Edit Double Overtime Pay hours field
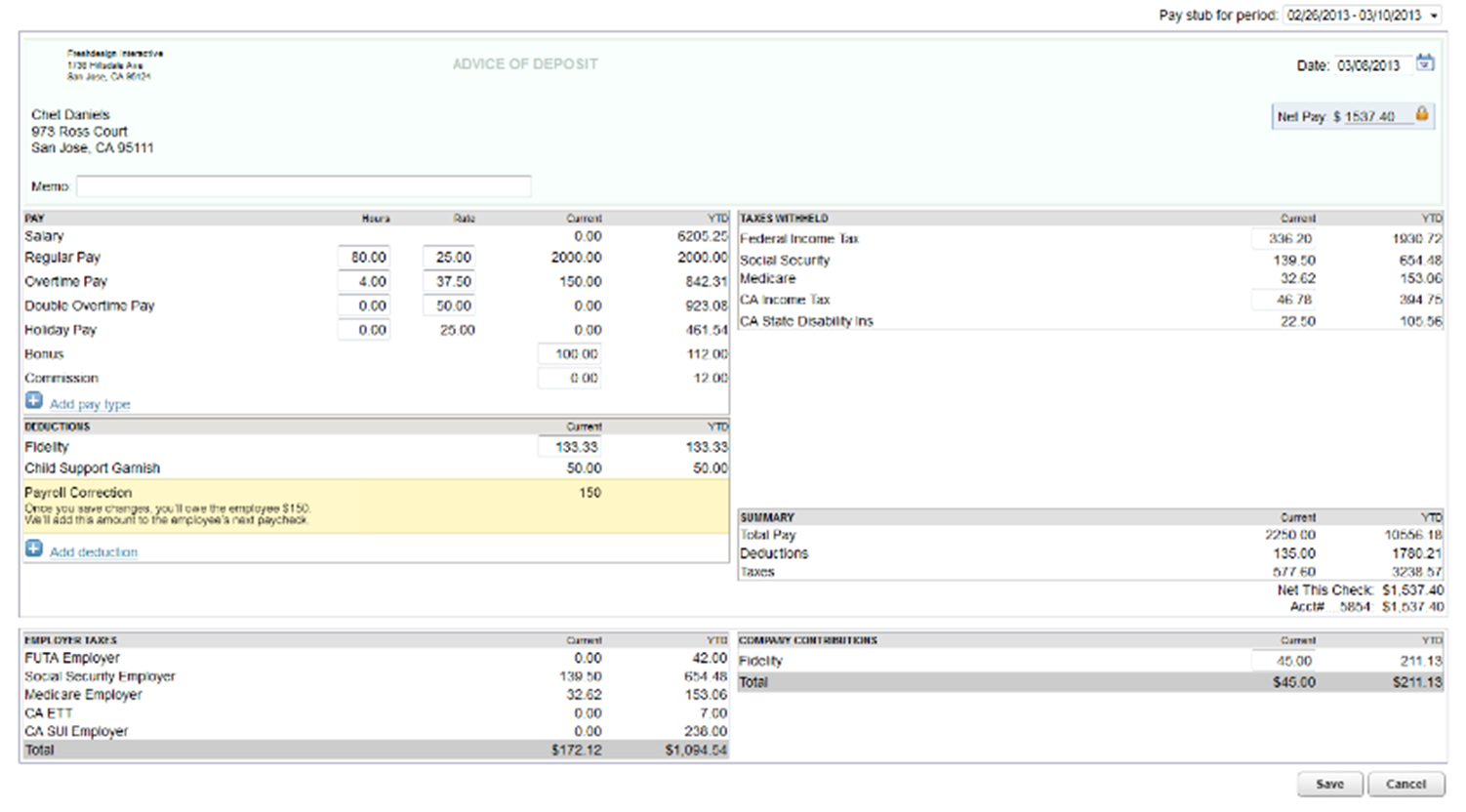This screenshot has height=812, width=1466. coord(363,305)
